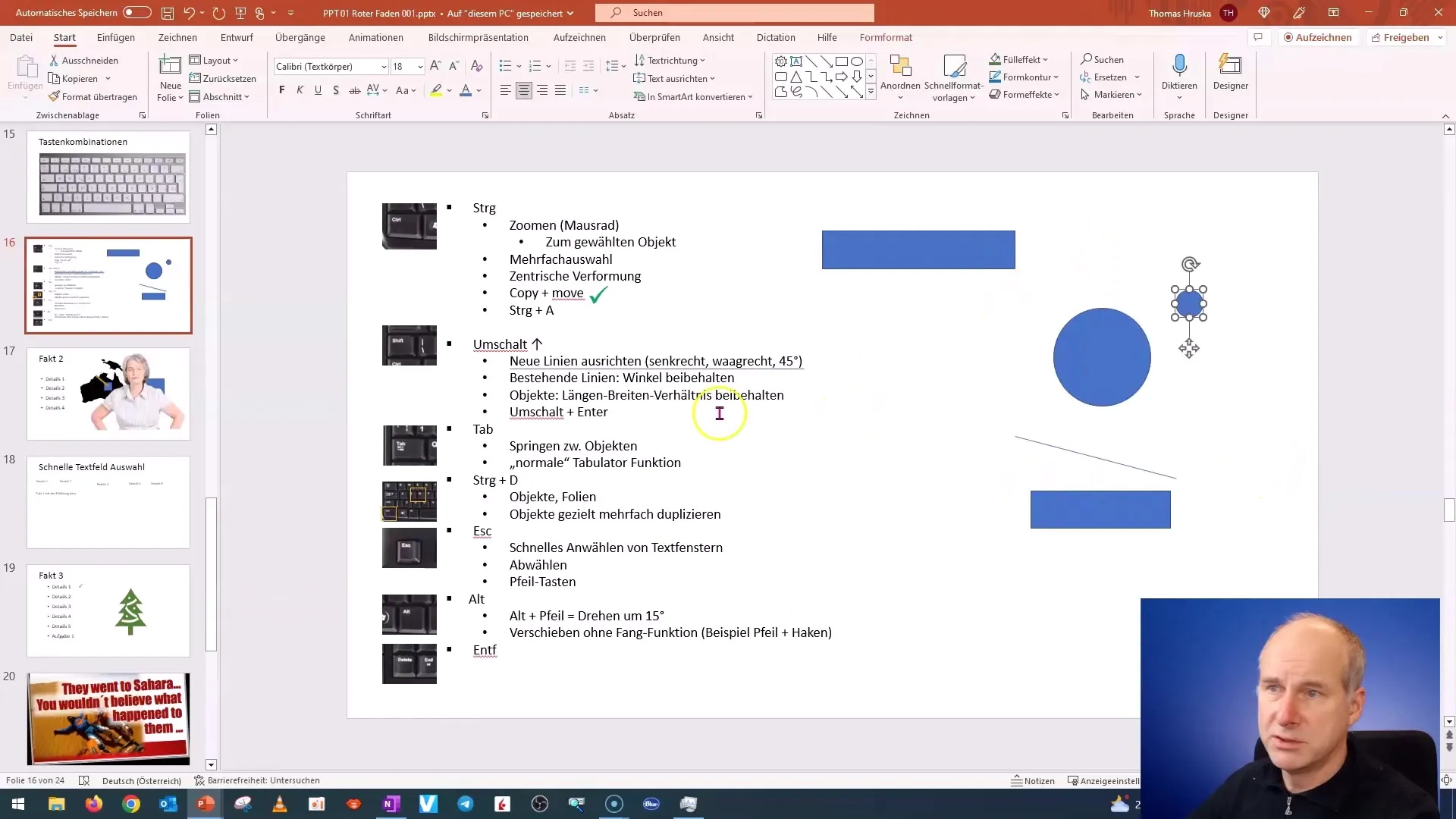The width and height of the screenshot is (1456, 819).
Task: Toggle Automatisches Speichern on/off
Action: click(136, 12)
